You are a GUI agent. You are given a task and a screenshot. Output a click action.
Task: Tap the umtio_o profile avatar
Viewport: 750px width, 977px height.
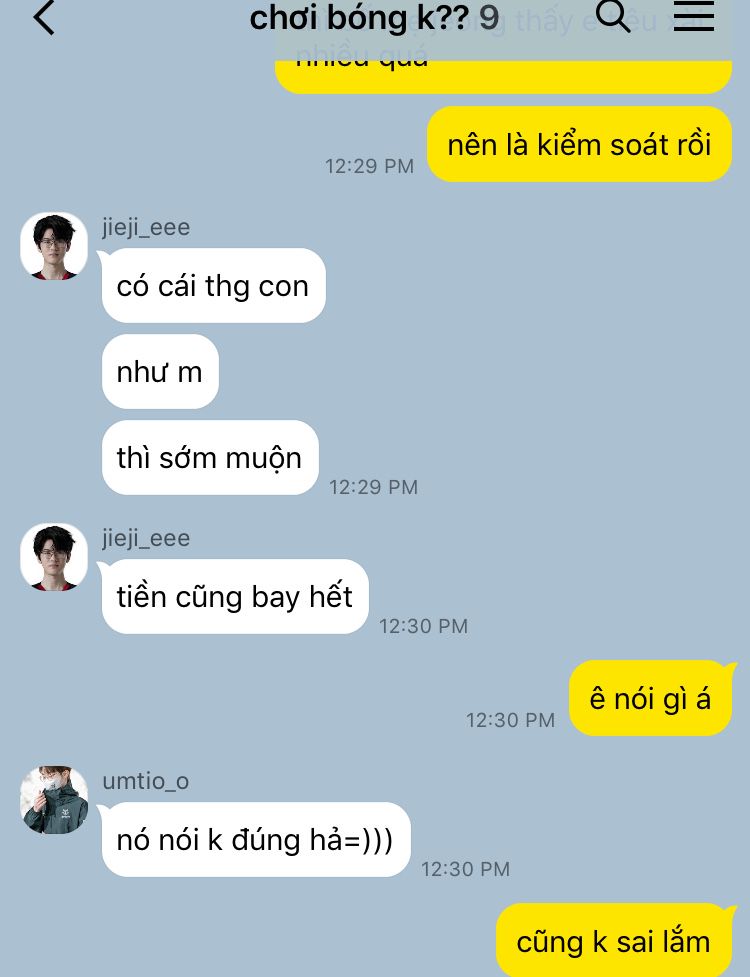54,799
